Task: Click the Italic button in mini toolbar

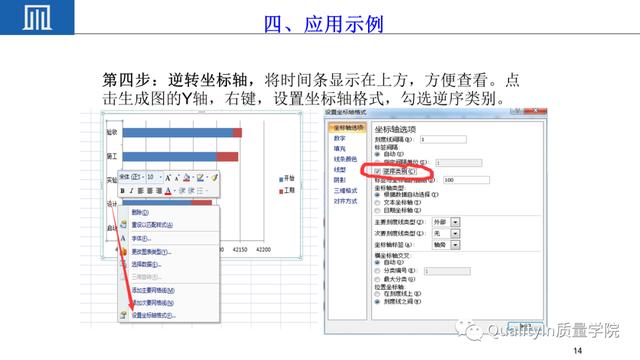Action: [131, 191]
